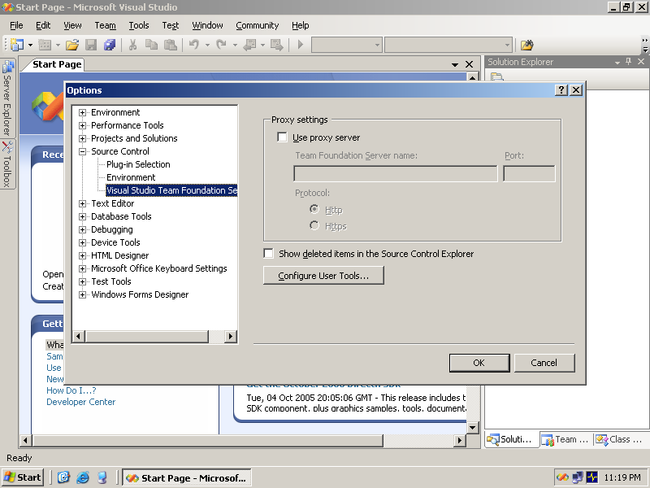Click the Redo toolbar icon
650x488 pixels.
[221, 44]
